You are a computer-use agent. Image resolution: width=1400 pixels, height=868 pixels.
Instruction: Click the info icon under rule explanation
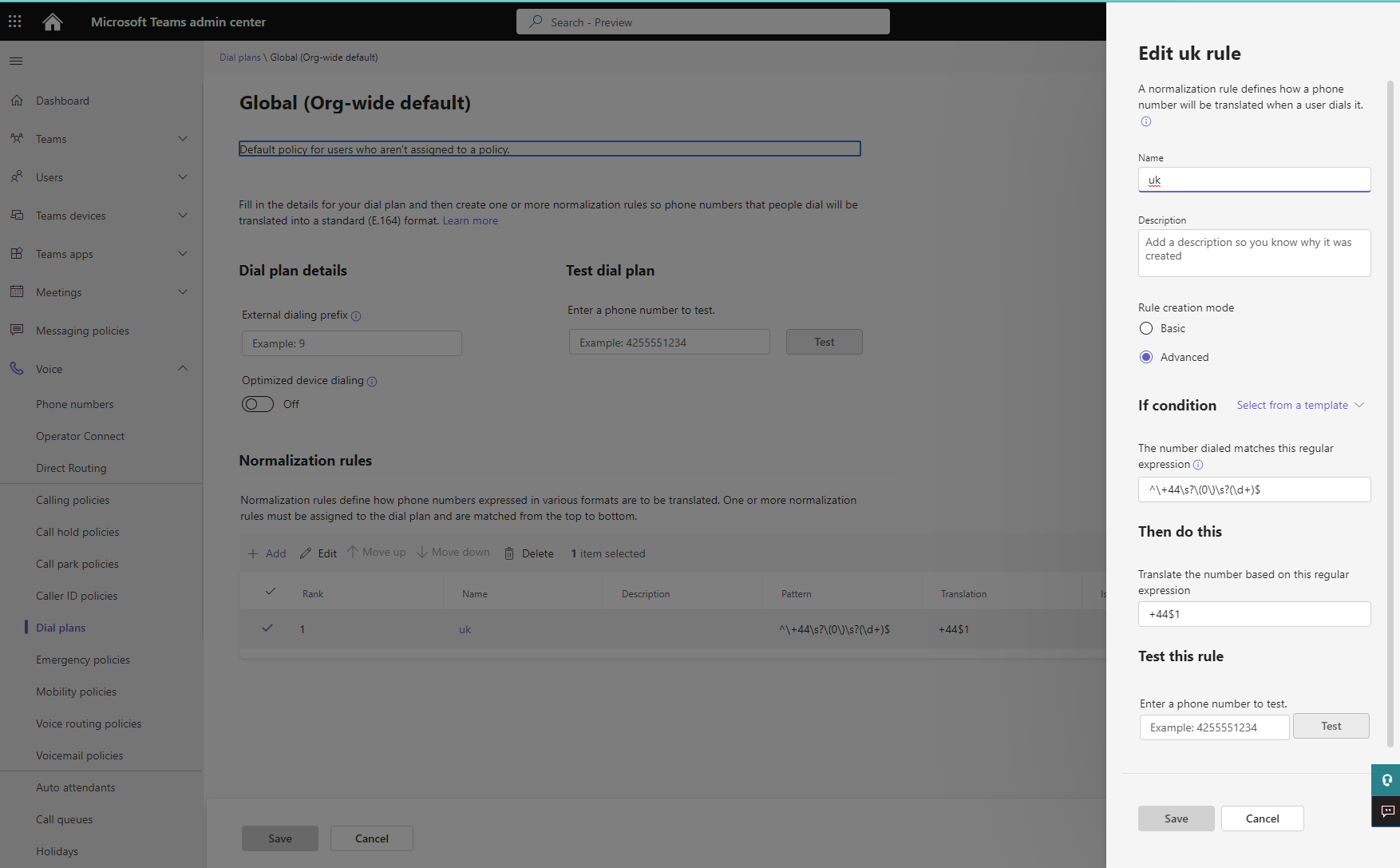[x=1146, y=121]
